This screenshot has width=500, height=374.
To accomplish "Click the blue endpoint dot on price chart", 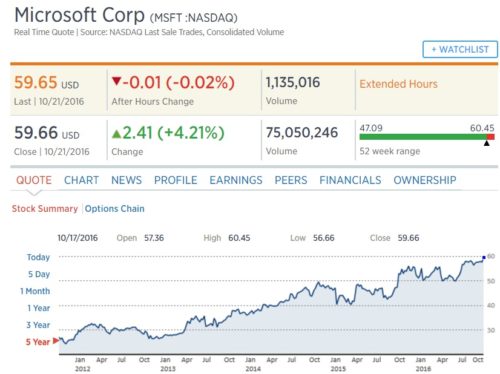I will point(484,257).
